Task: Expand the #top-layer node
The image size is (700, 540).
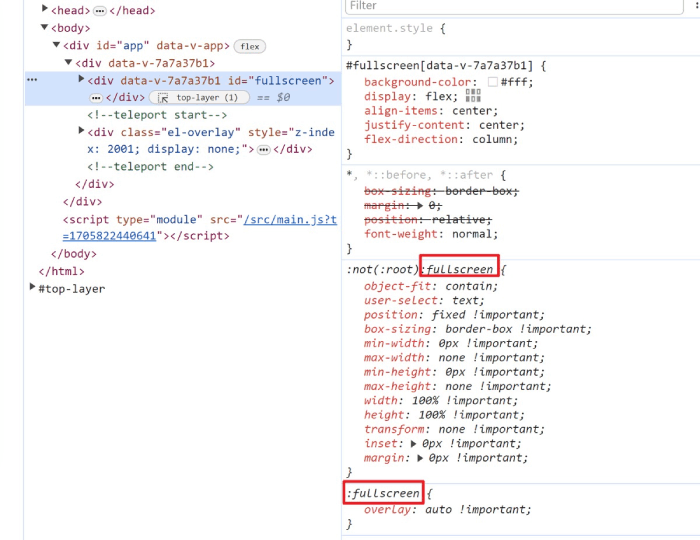Action: pyautogui.click(x=32, y=287)
